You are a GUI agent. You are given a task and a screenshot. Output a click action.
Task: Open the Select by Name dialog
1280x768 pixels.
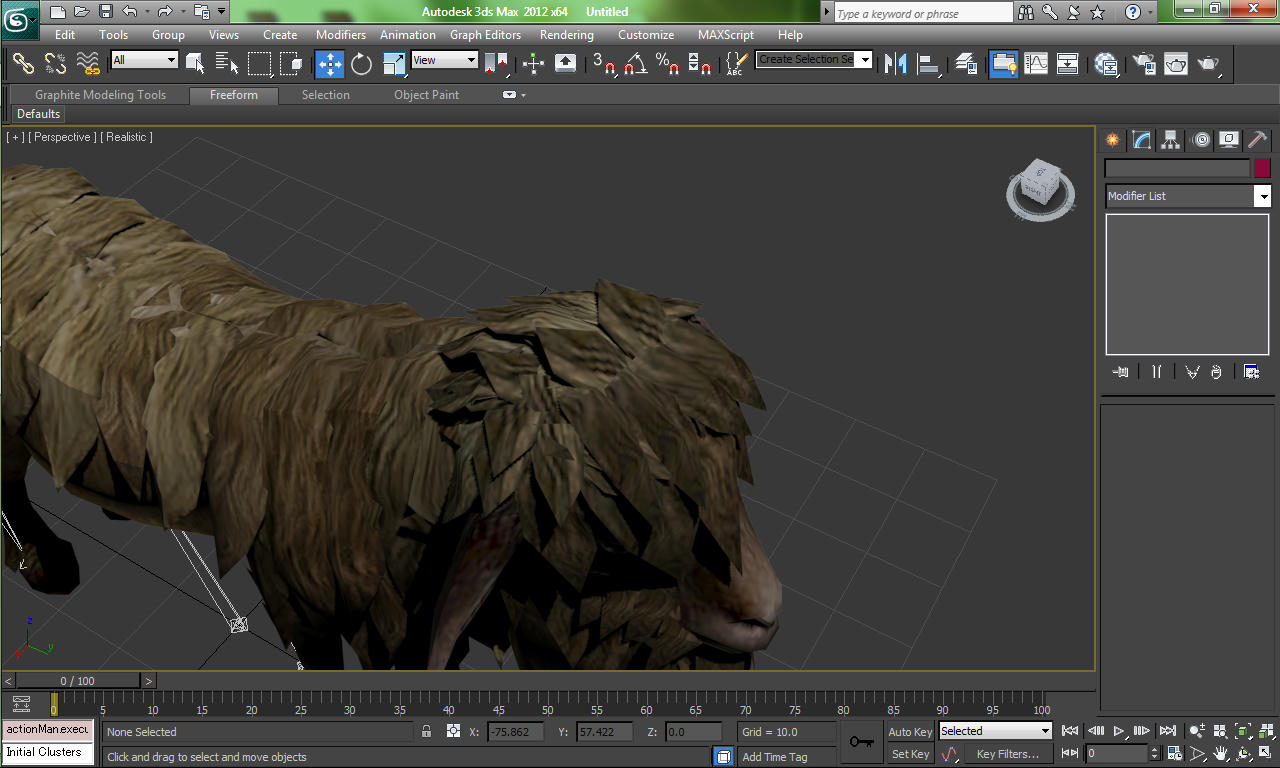point(227,63)
